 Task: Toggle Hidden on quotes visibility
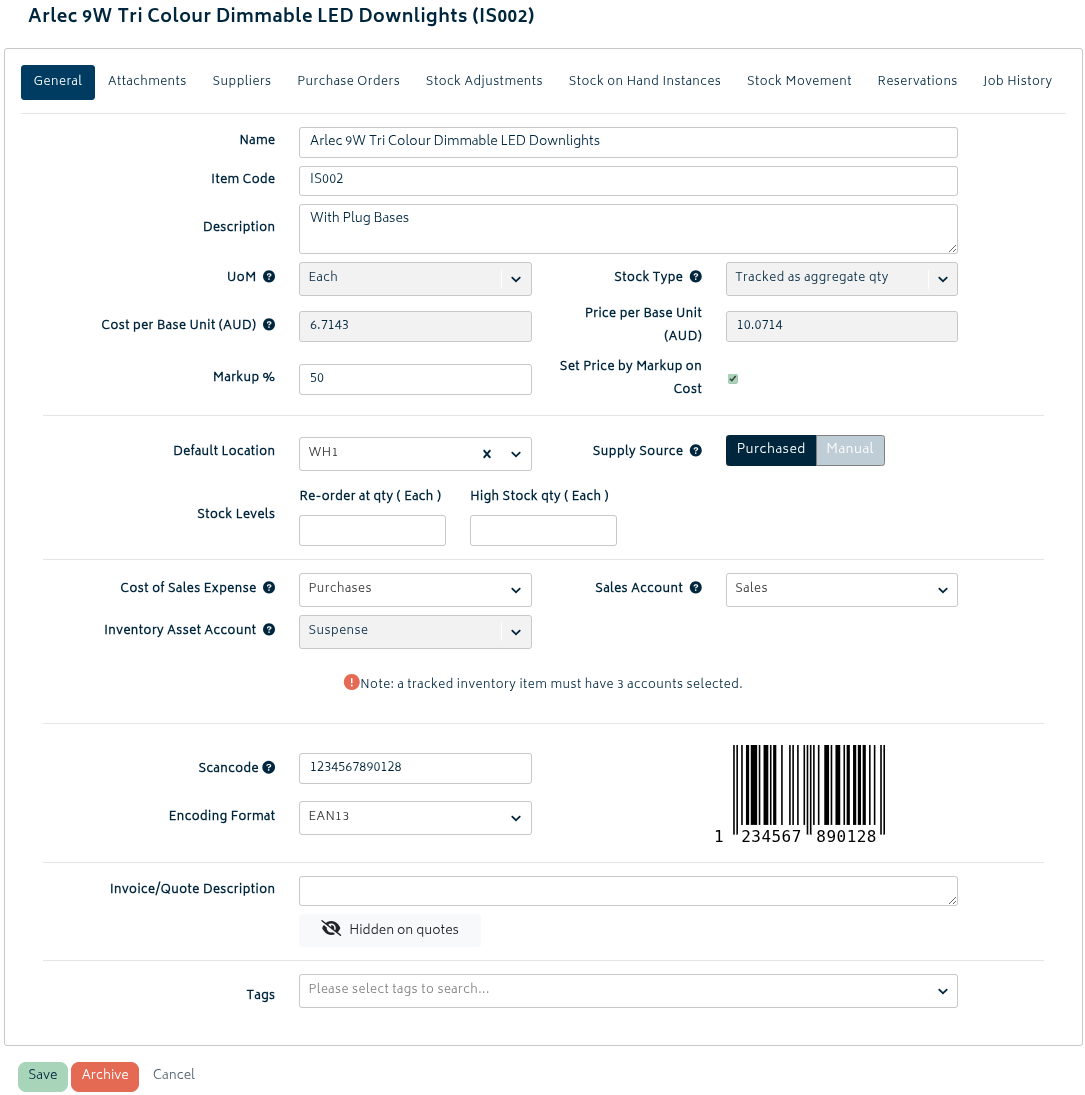(389, 930)
